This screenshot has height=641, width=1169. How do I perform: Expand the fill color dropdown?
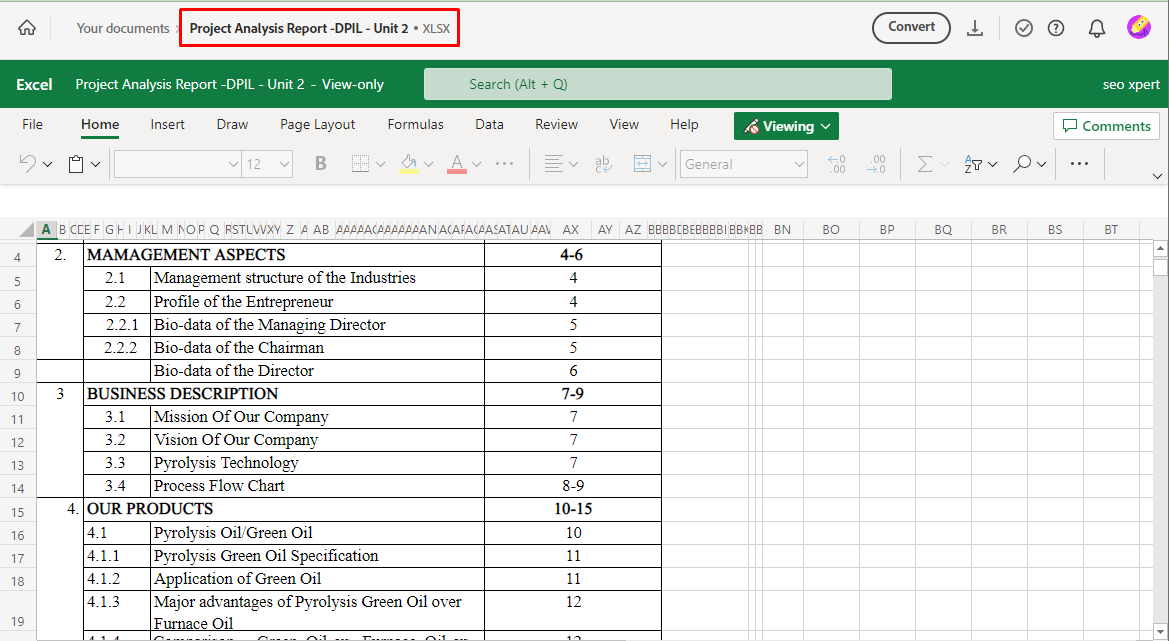[430, 163]
